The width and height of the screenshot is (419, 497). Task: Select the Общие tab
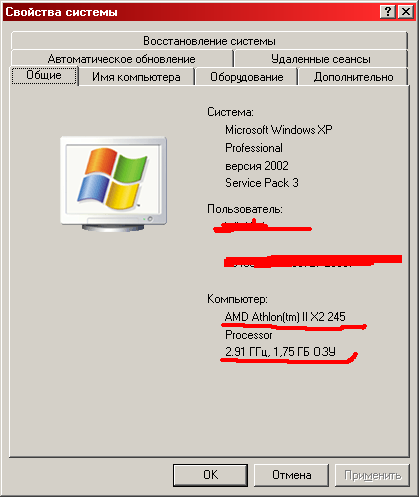pyautogui.click(x=44, y=75)
